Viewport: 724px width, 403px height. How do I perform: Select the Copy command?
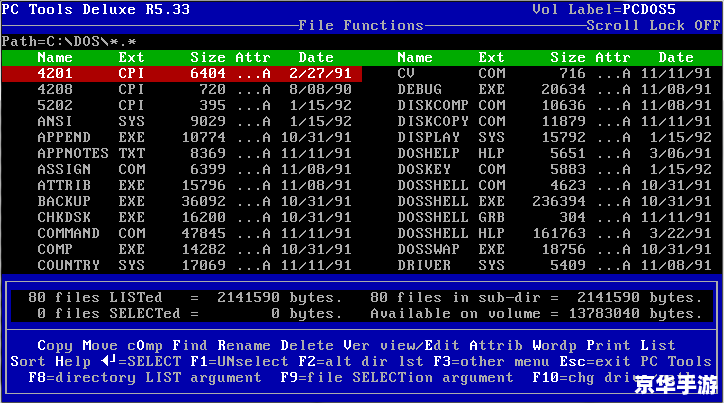click(x=55, y=346)
